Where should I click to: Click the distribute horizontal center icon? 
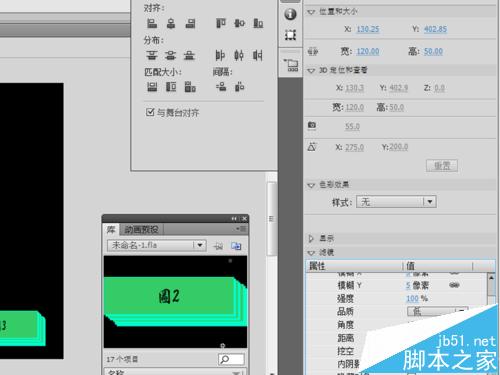pos(239,55)
